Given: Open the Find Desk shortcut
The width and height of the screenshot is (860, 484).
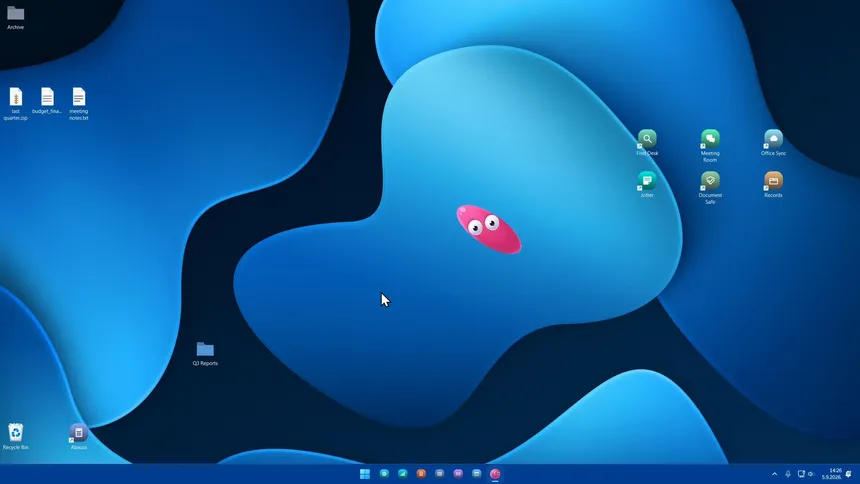Looking at the screenshot, I should tap(647, 142).
